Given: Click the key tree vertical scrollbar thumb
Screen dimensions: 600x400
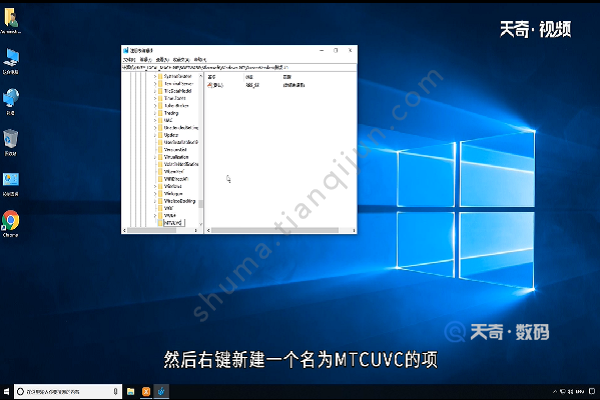Looking at the screenshot, I should (201, 204).
